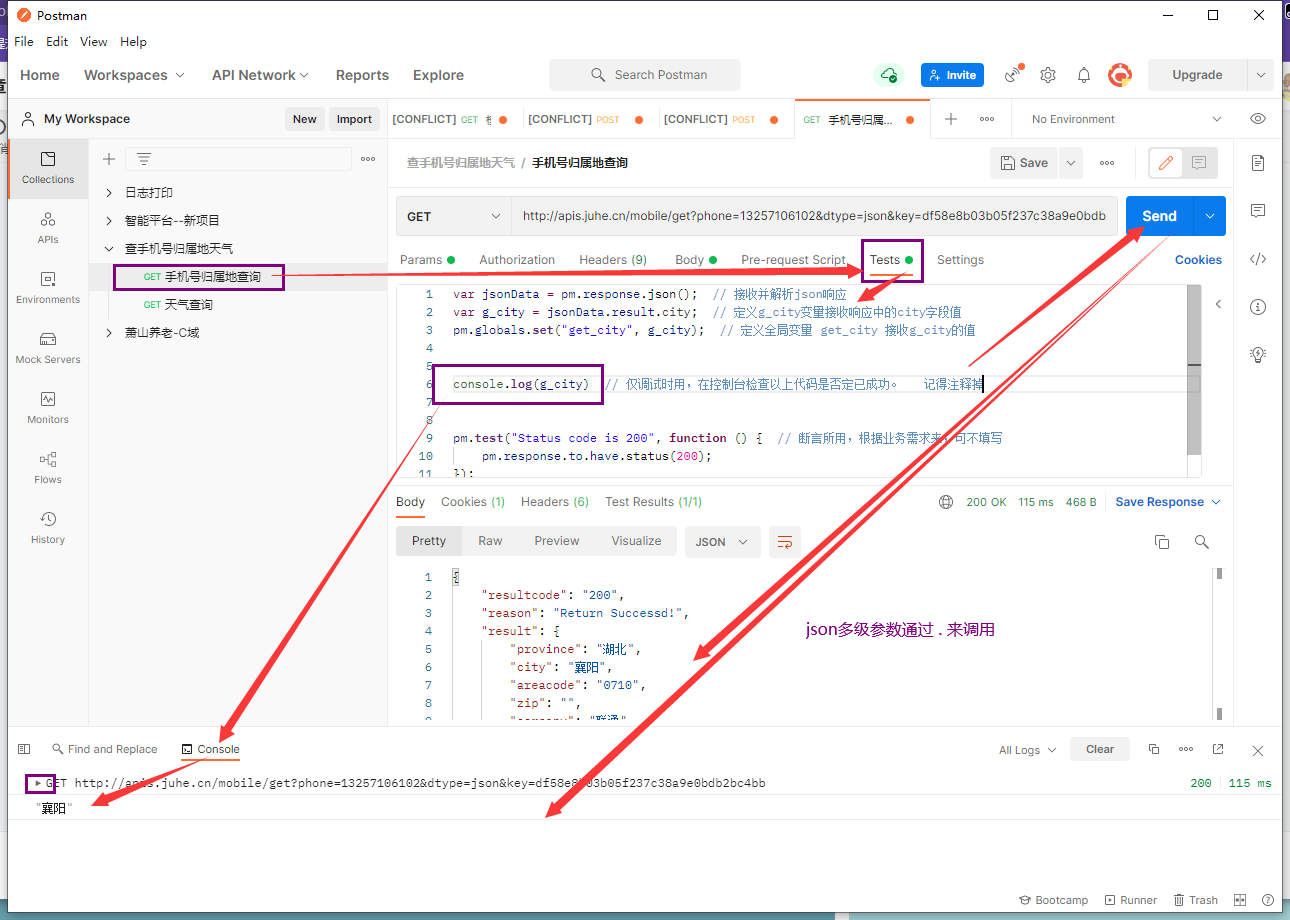
Task: Expand the 智能平台--新项目 collection
Action: point(109,220)
